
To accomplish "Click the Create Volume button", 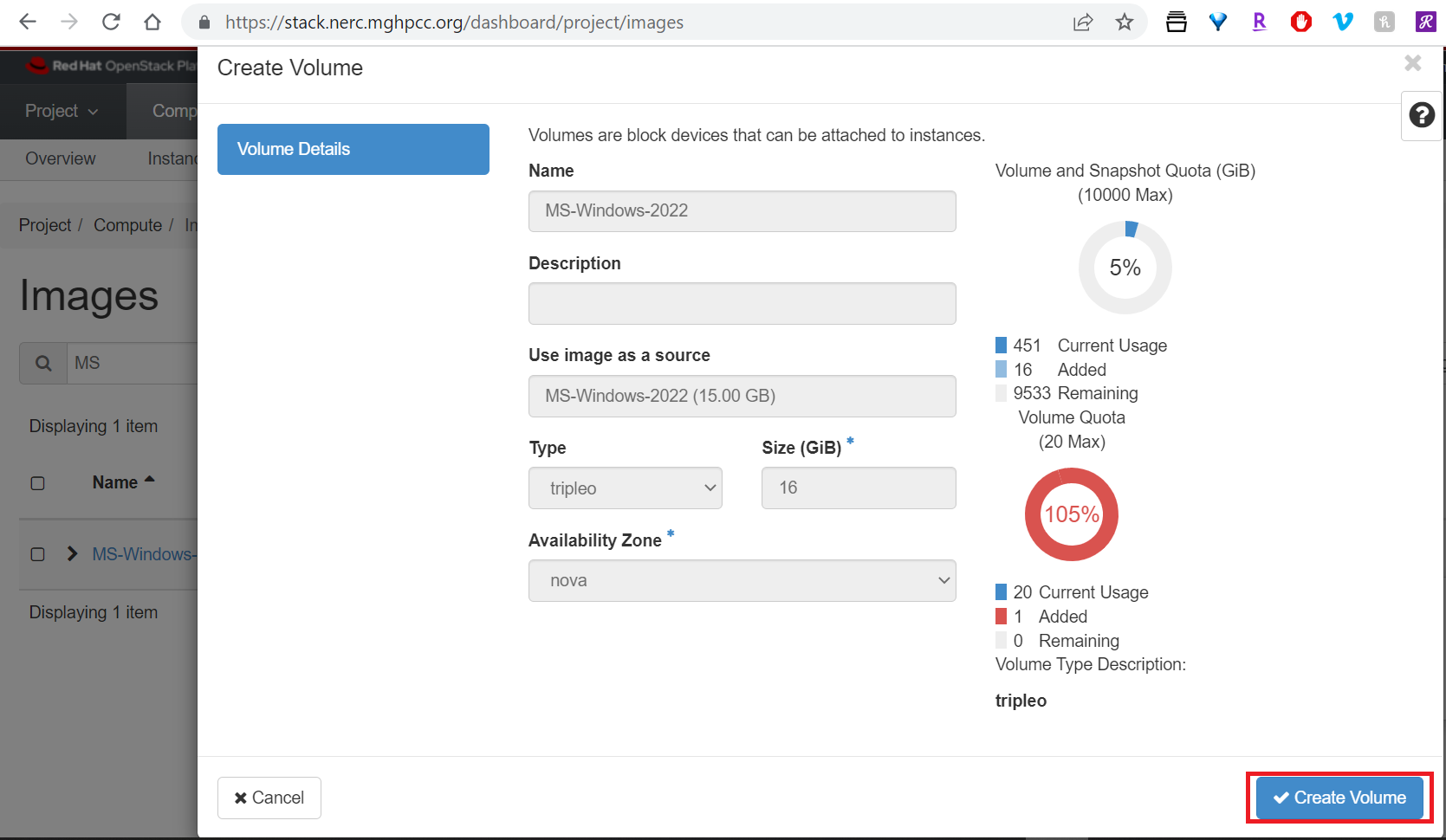I will click(x=1339, y=798).
